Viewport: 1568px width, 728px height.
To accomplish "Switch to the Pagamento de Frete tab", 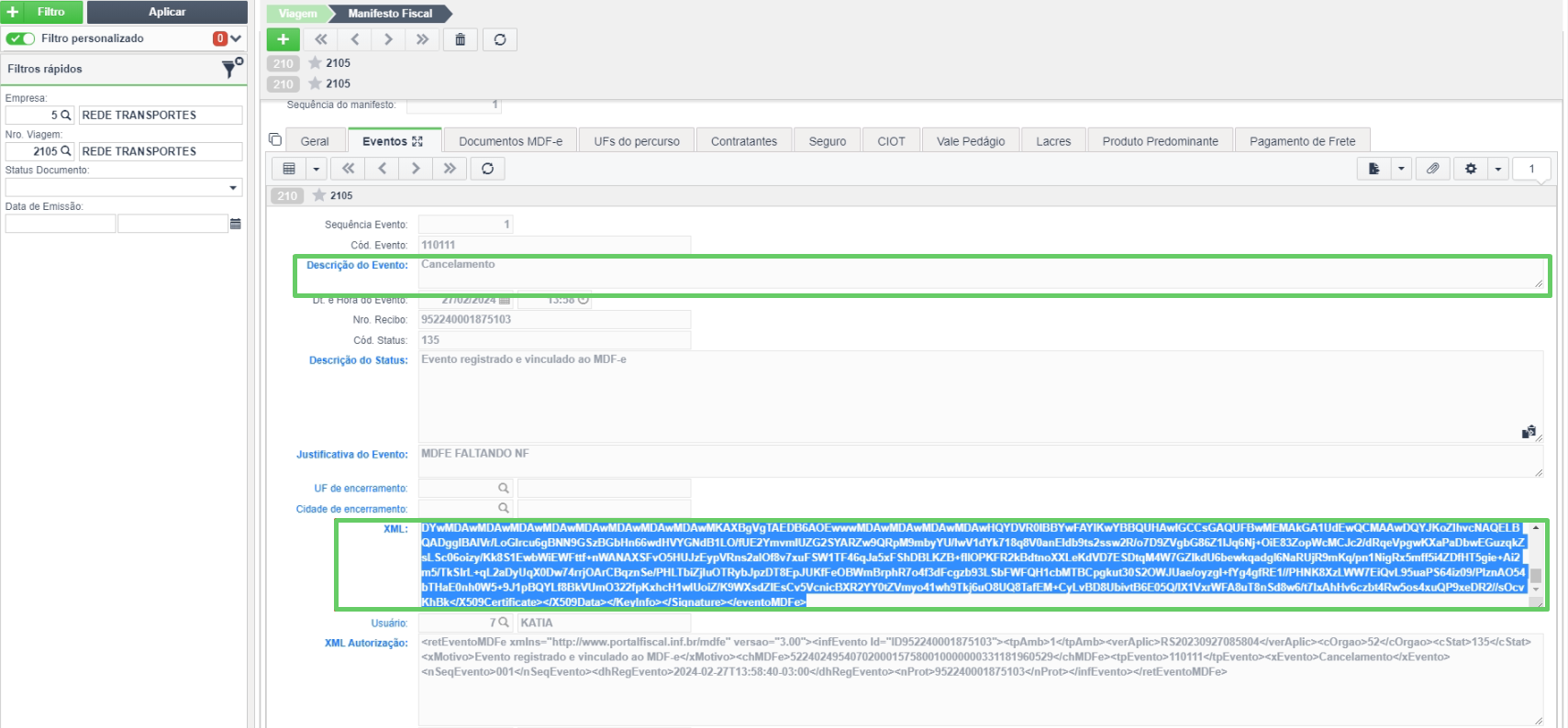I will 1302,141.
